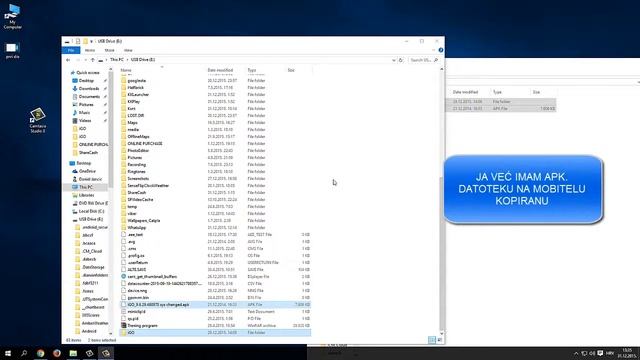The height and width of the screenshot is (360, 640).
Task: Open active Camtasia recorder taskbar icon
Action: coord(106,353)
